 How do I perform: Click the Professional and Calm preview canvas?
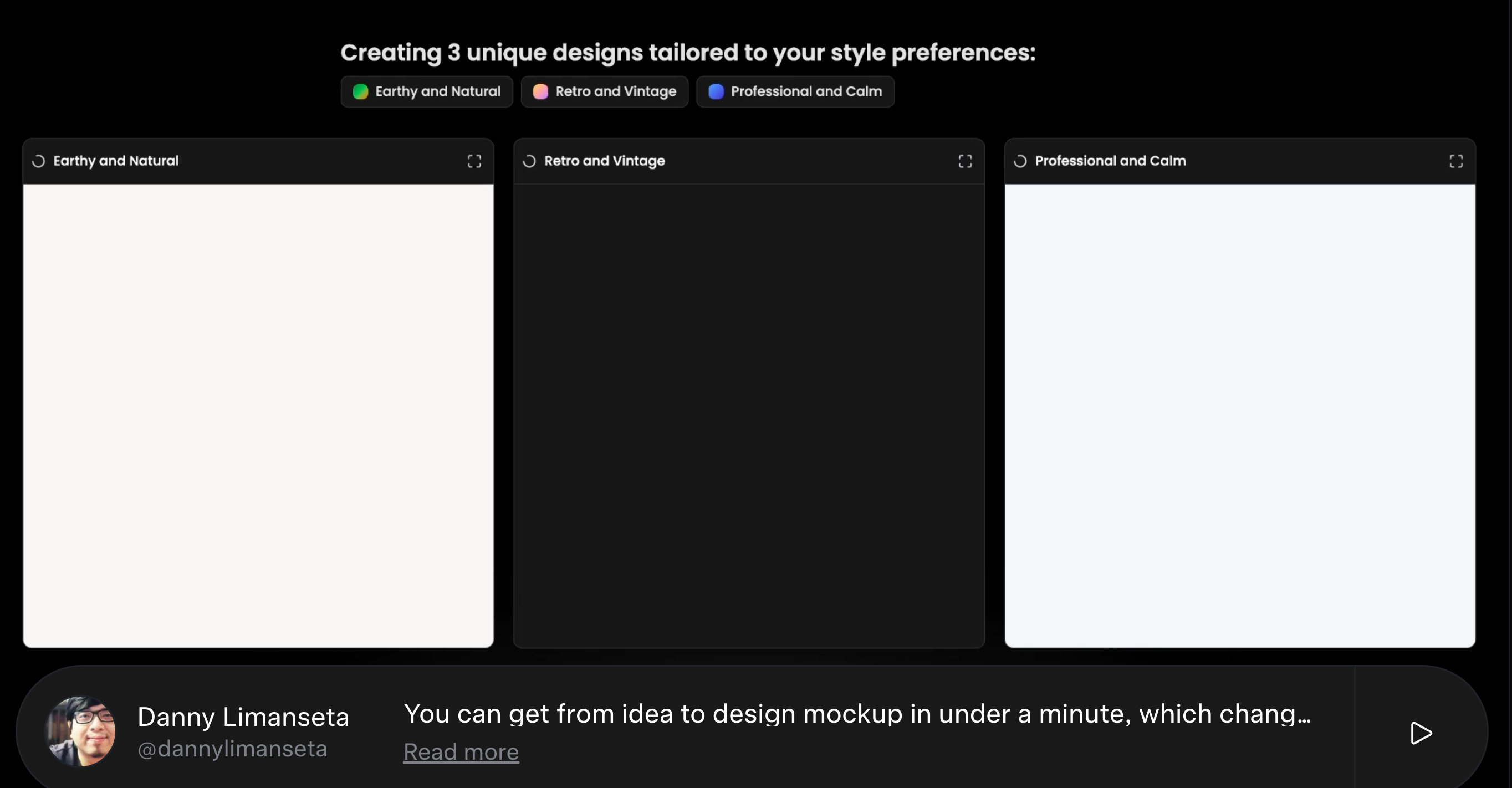(x=1240, y=416)
